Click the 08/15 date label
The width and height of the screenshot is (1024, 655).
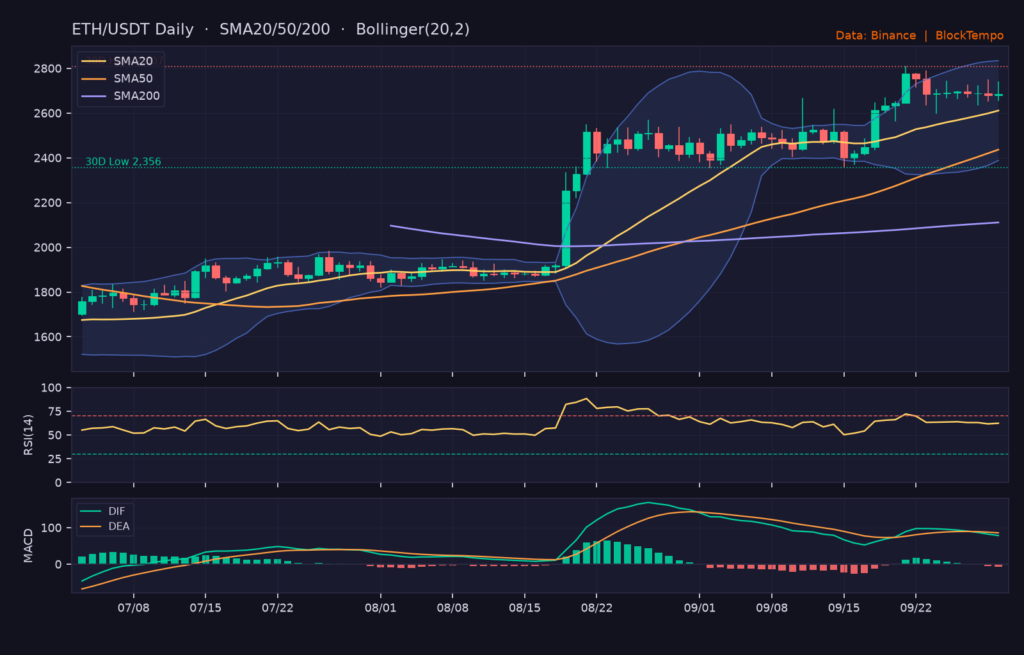click(x=524, y=608)
